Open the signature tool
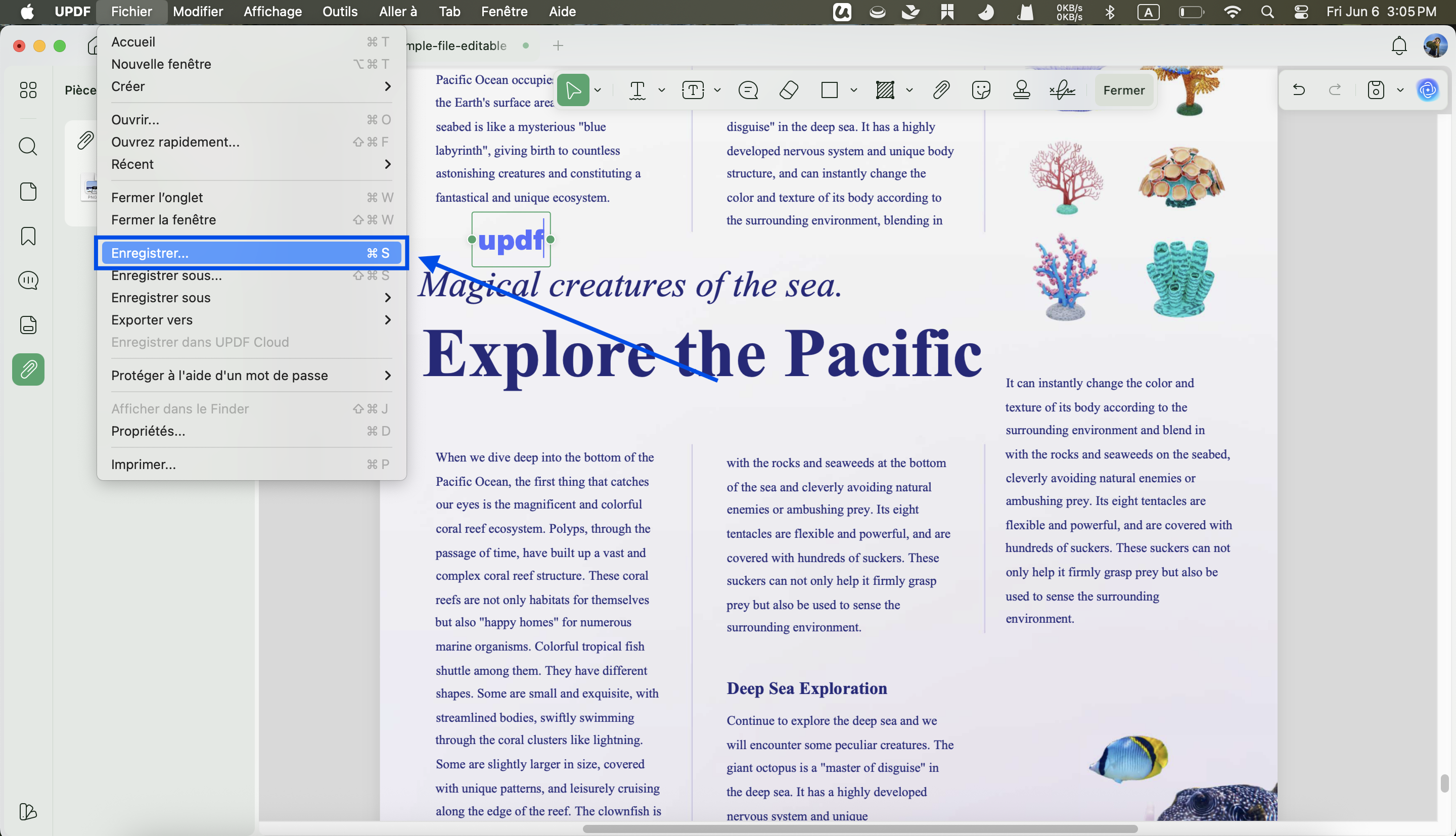Screen dimensions: 1456x836 1062,90
